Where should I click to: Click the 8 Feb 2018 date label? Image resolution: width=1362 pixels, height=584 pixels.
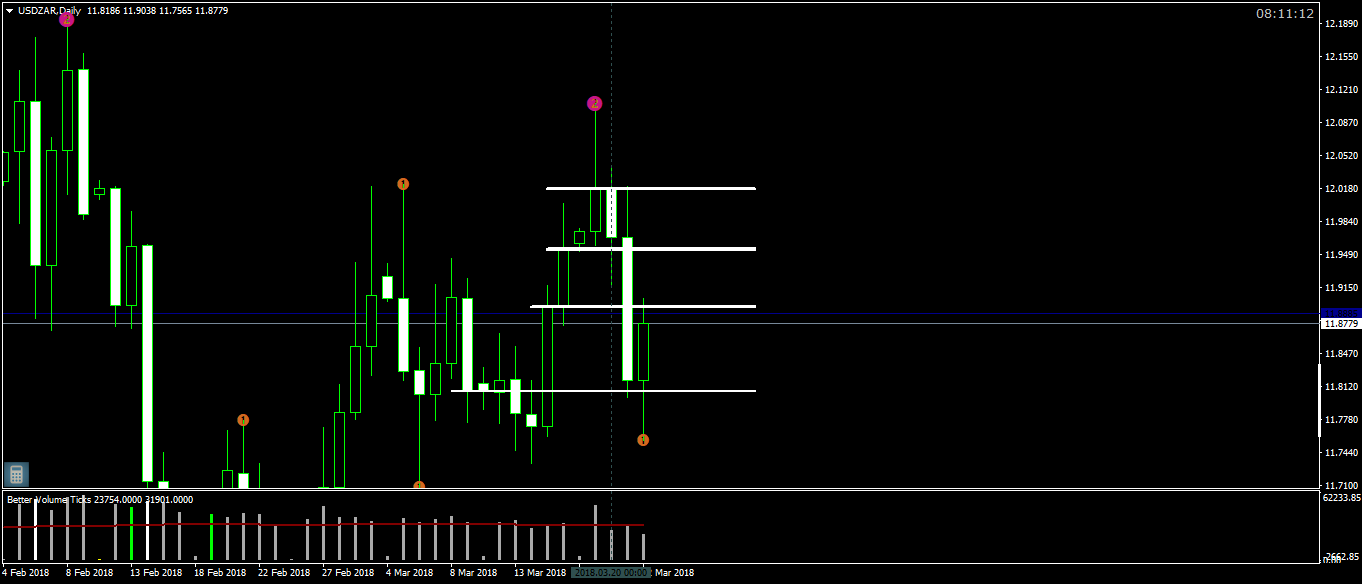(x=89, y=573)
